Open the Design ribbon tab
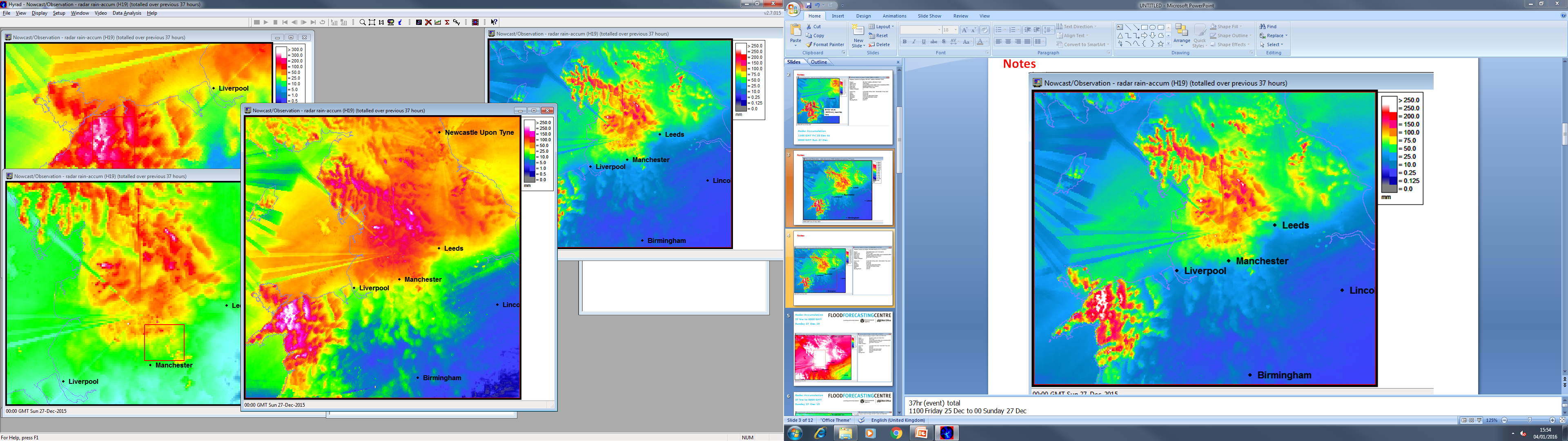Viewport: 1568px width, 441px height. click(x=864, y=16)
